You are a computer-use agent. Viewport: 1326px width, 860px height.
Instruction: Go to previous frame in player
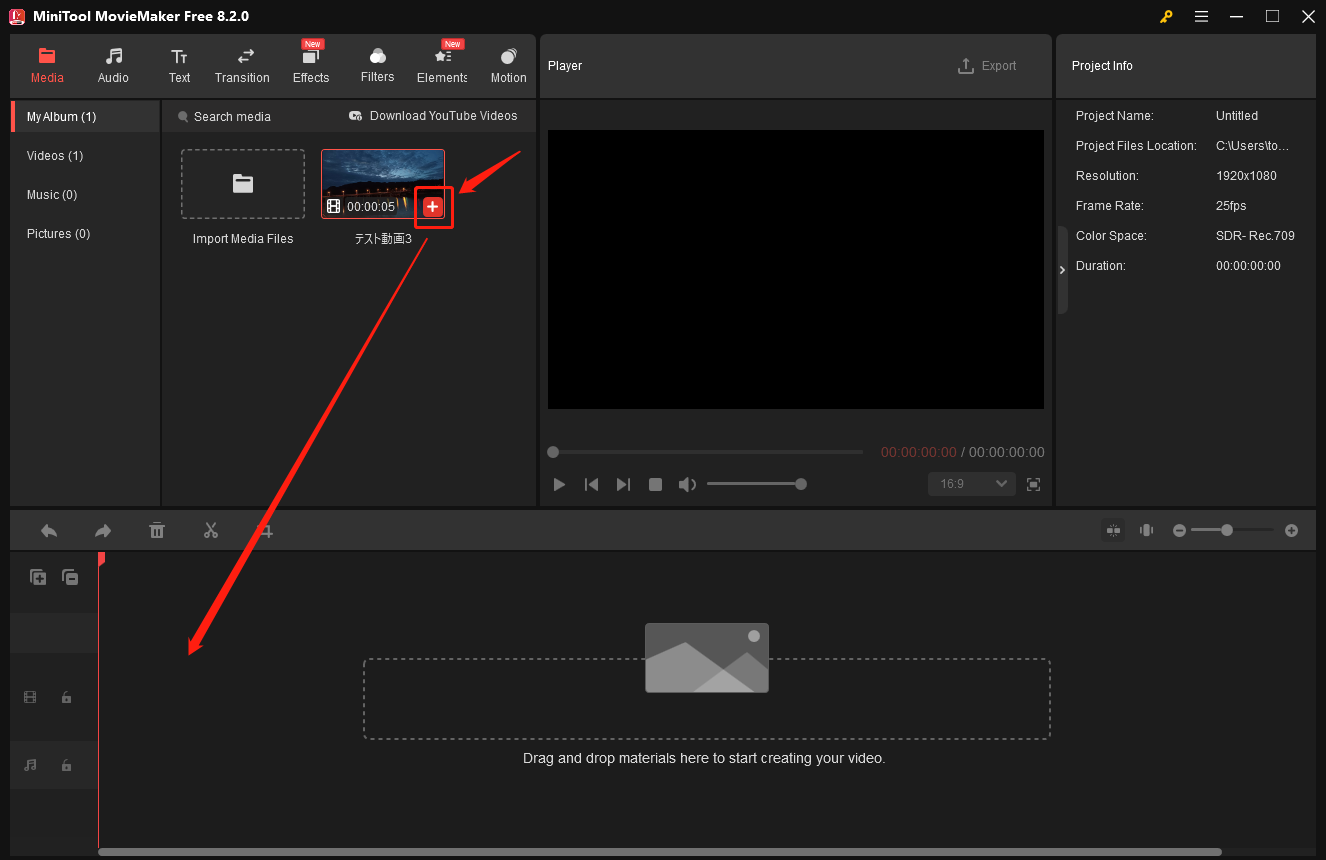(592, 484)
